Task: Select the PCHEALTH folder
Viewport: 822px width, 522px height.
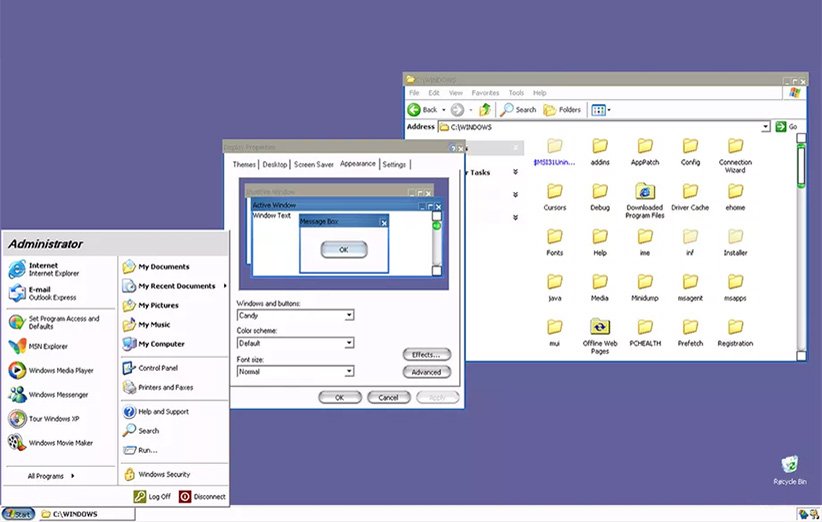Action: [645, 333]
